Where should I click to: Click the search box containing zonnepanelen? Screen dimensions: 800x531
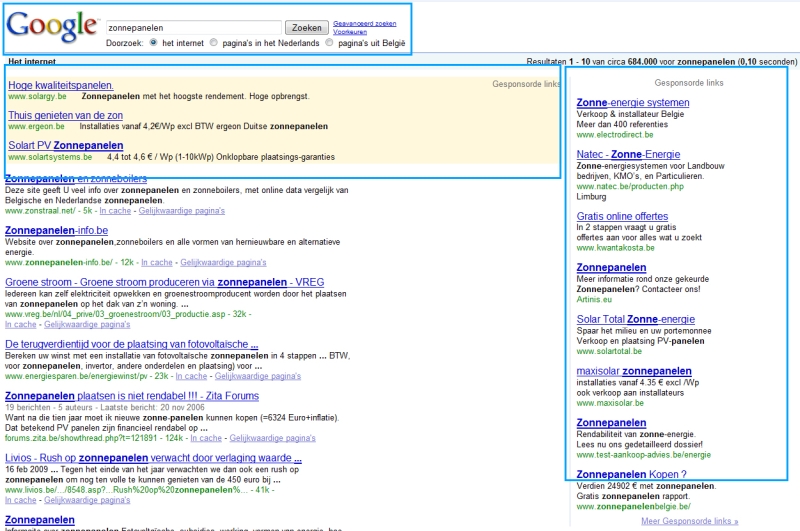pos(193,28)
